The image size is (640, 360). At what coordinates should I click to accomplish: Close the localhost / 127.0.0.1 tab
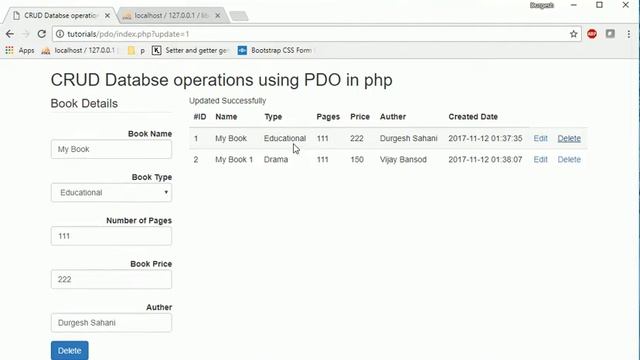pos(218,16)
